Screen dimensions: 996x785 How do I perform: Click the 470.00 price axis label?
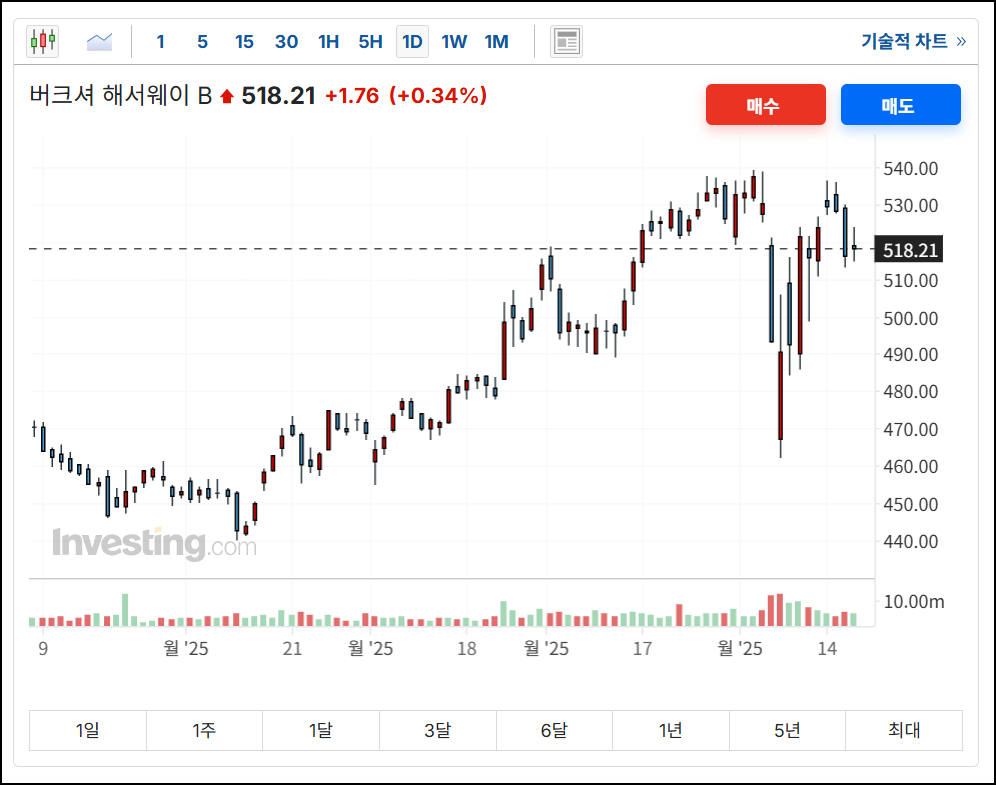click(910, 430)
